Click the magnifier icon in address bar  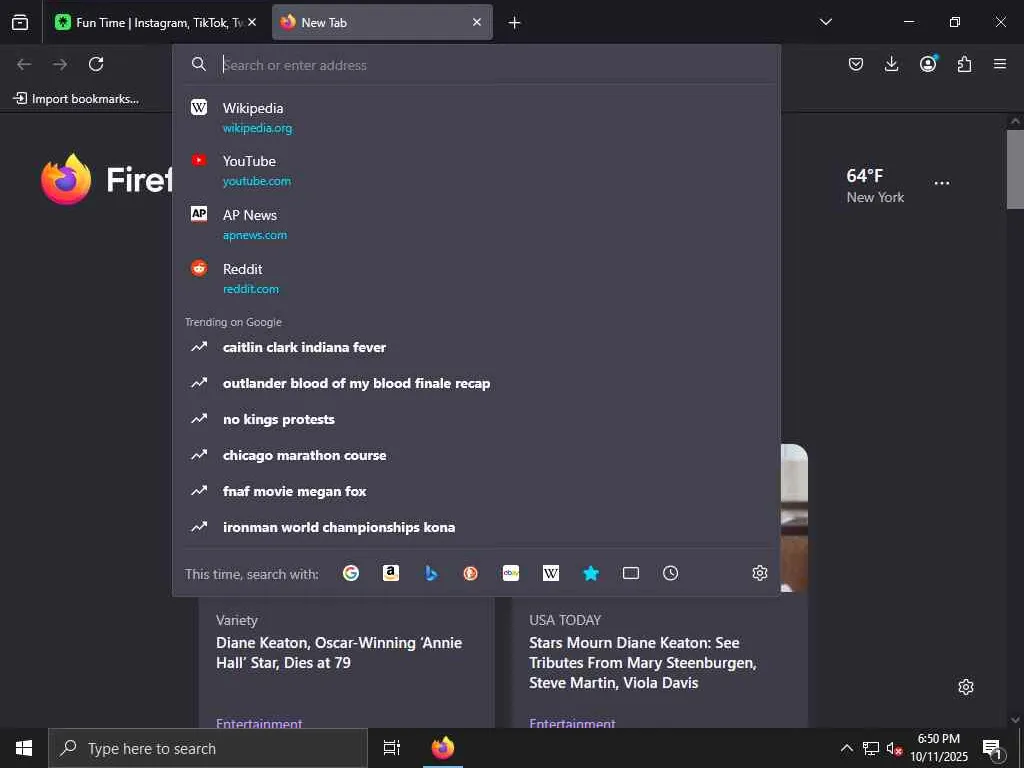[199, 64]
